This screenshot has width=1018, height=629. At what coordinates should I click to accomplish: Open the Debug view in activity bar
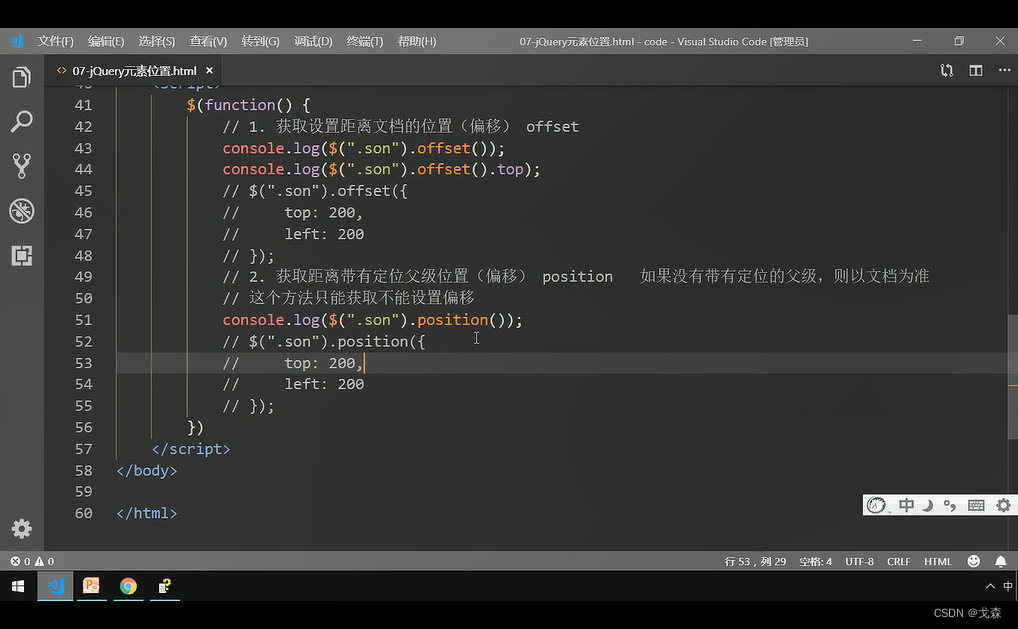21,211
